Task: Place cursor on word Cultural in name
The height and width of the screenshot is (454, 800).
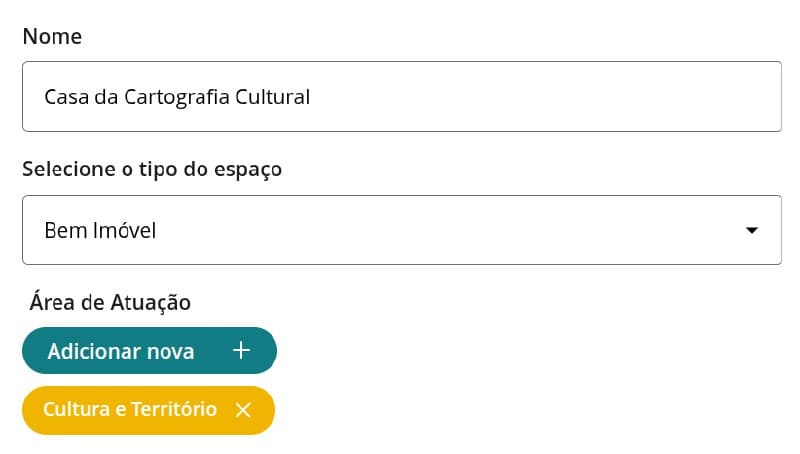Action: pyautogui.click(x=271, y=97)
